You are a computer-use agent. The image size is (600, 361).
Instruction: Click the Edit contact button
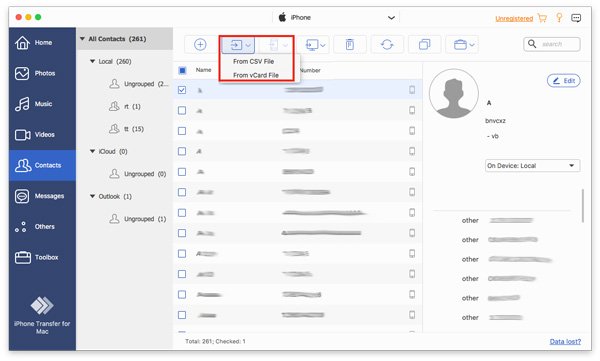tap(564, 81)
